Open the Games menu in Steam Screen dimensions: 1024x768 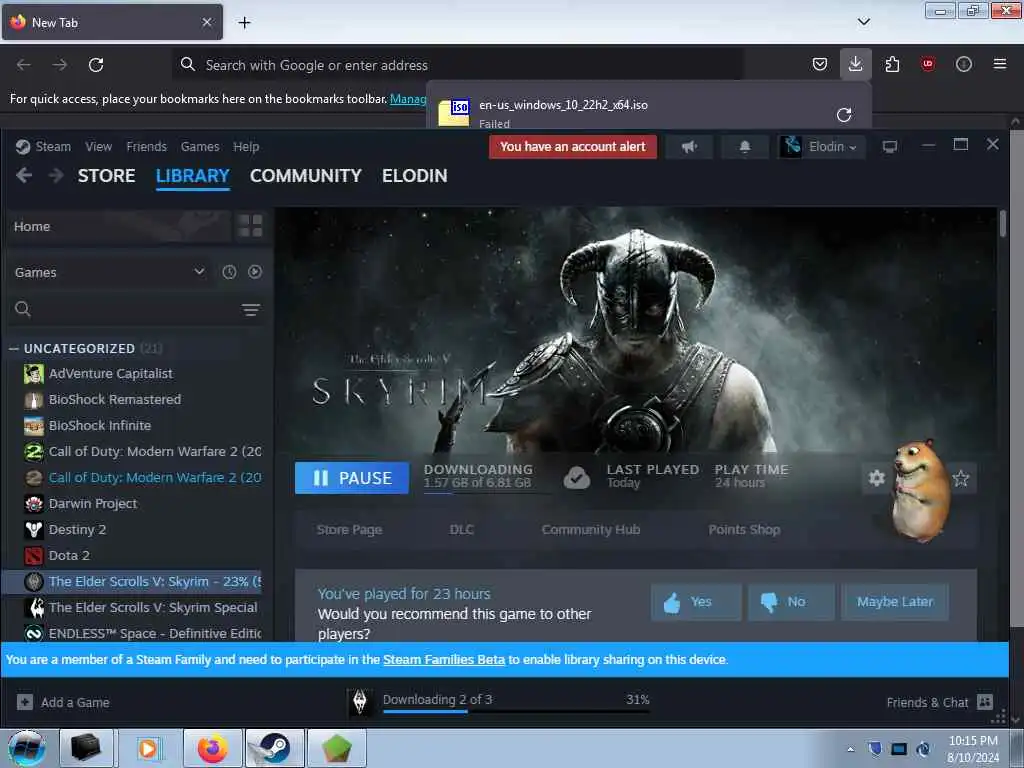pos(200,146)
